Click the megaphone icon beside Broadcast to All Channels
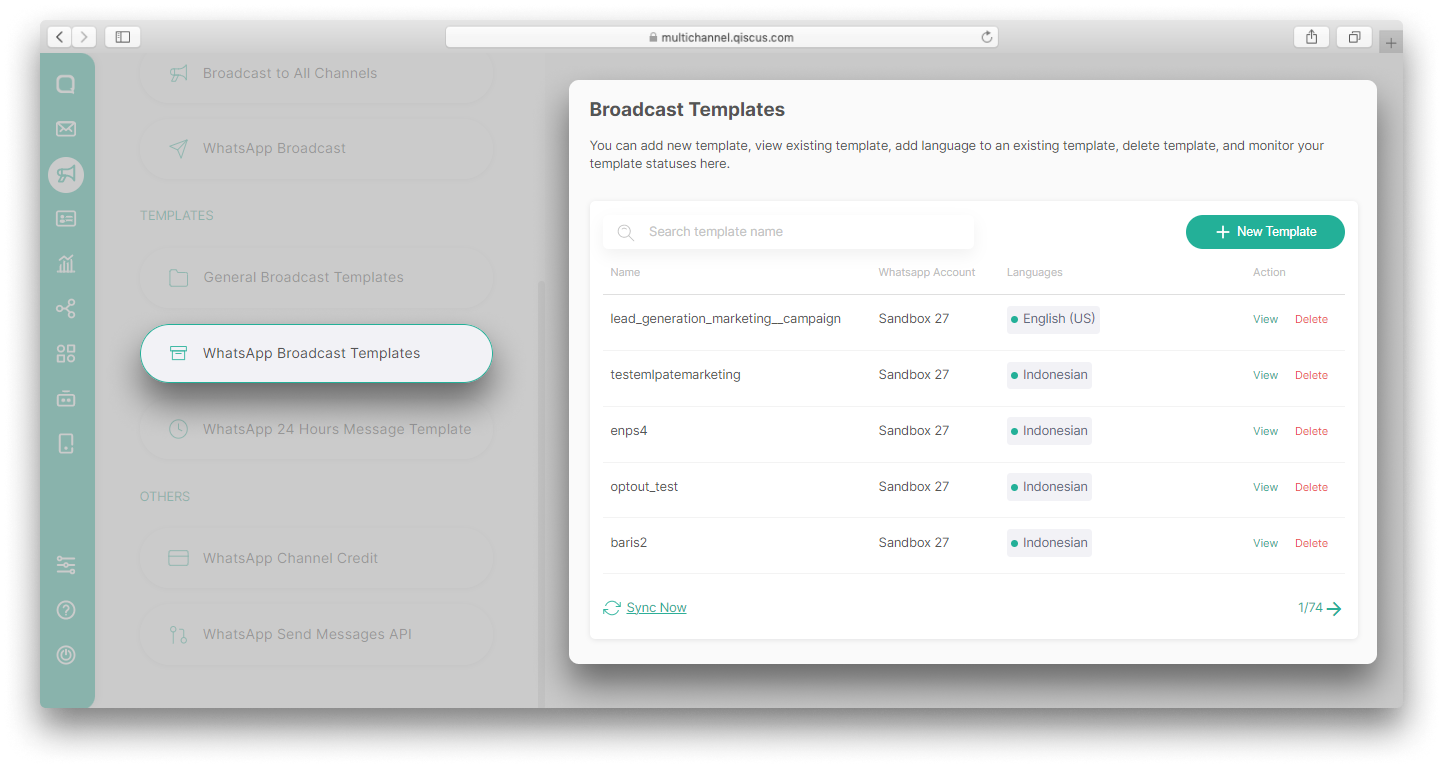The width and height of the screenshot is (1443, 768). click(x=179, y=73)
